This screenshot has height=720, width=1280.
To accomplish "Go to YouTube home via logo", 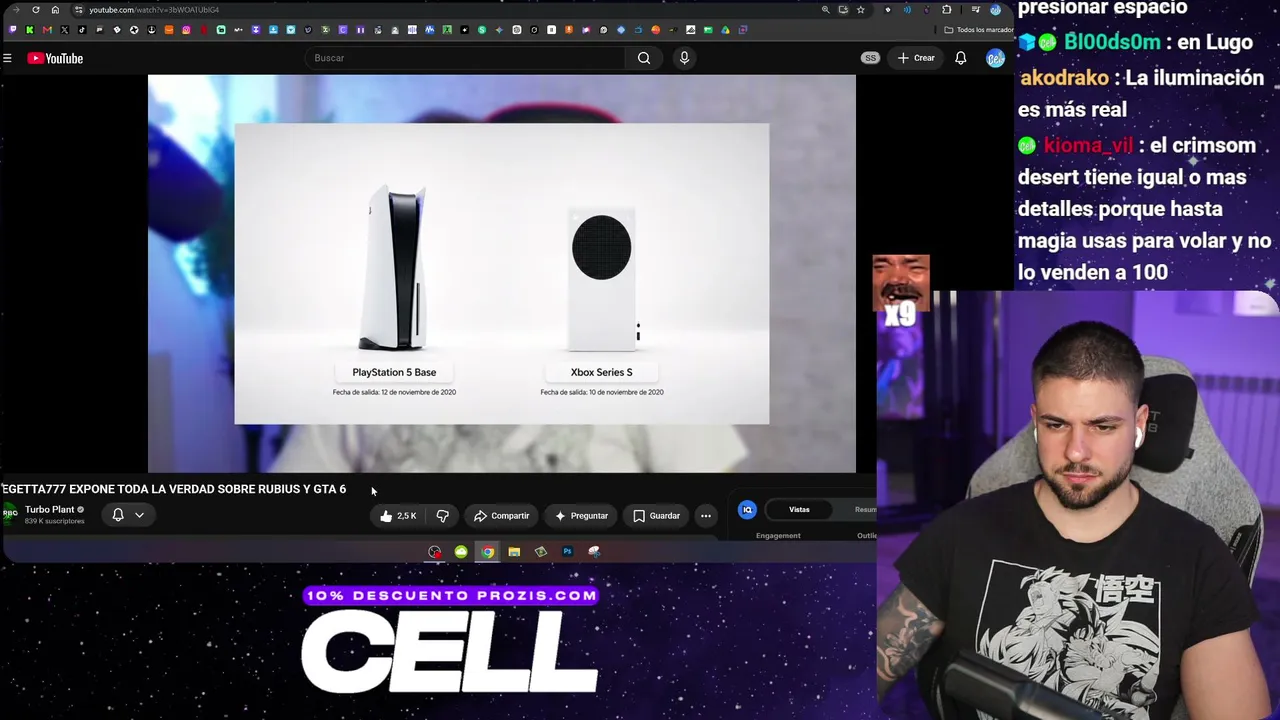I will click(55, 58).
